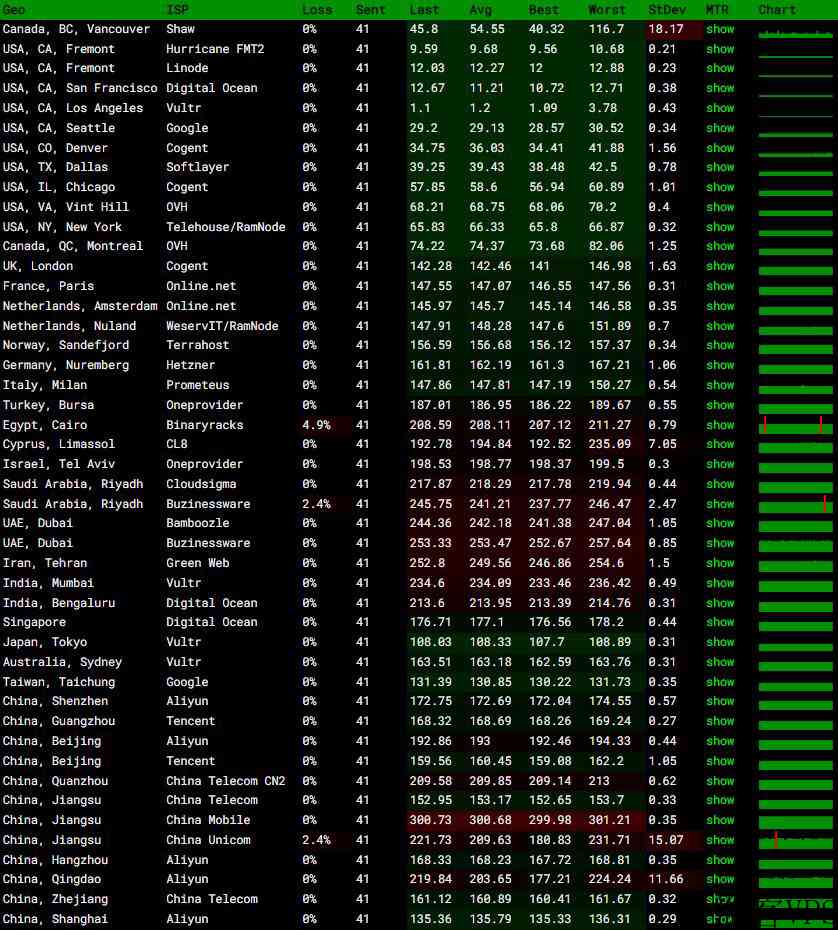
Task: Select the "China, Hangzhou" geo cell
Action: [55, 859]
